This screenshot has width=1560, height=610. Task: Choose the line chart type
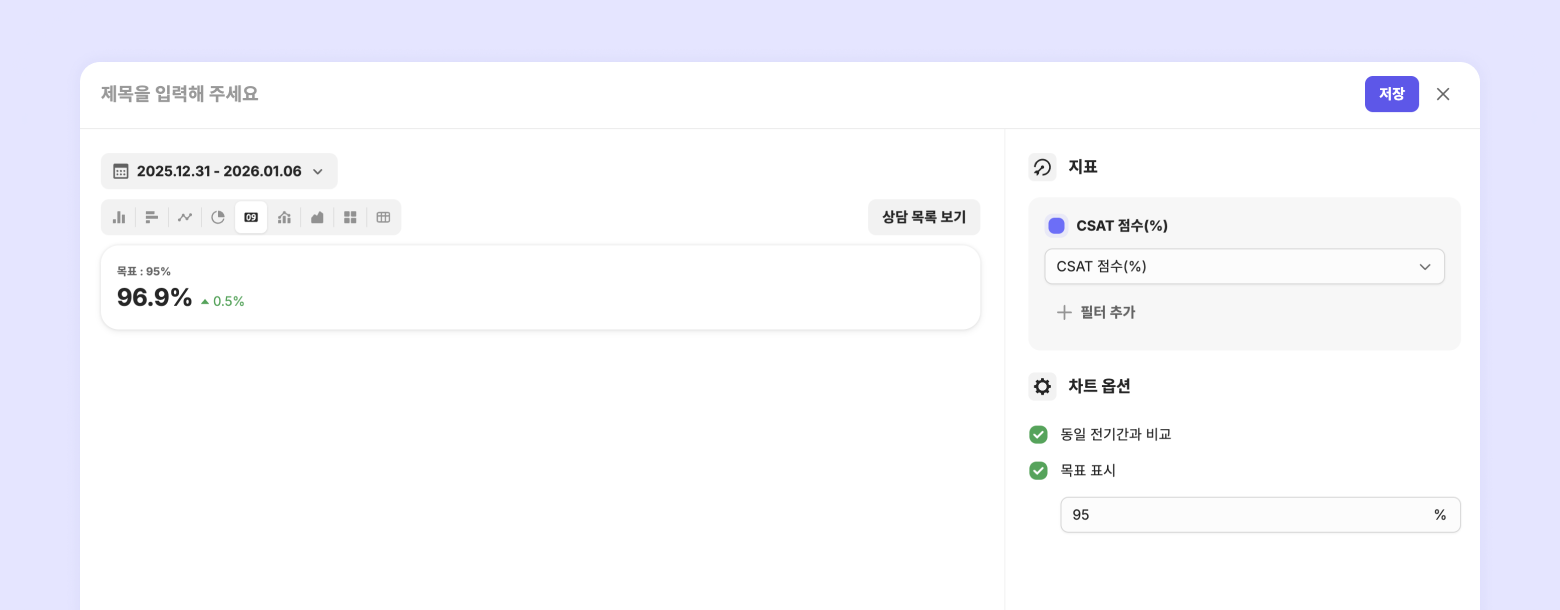tap(185, 217)
